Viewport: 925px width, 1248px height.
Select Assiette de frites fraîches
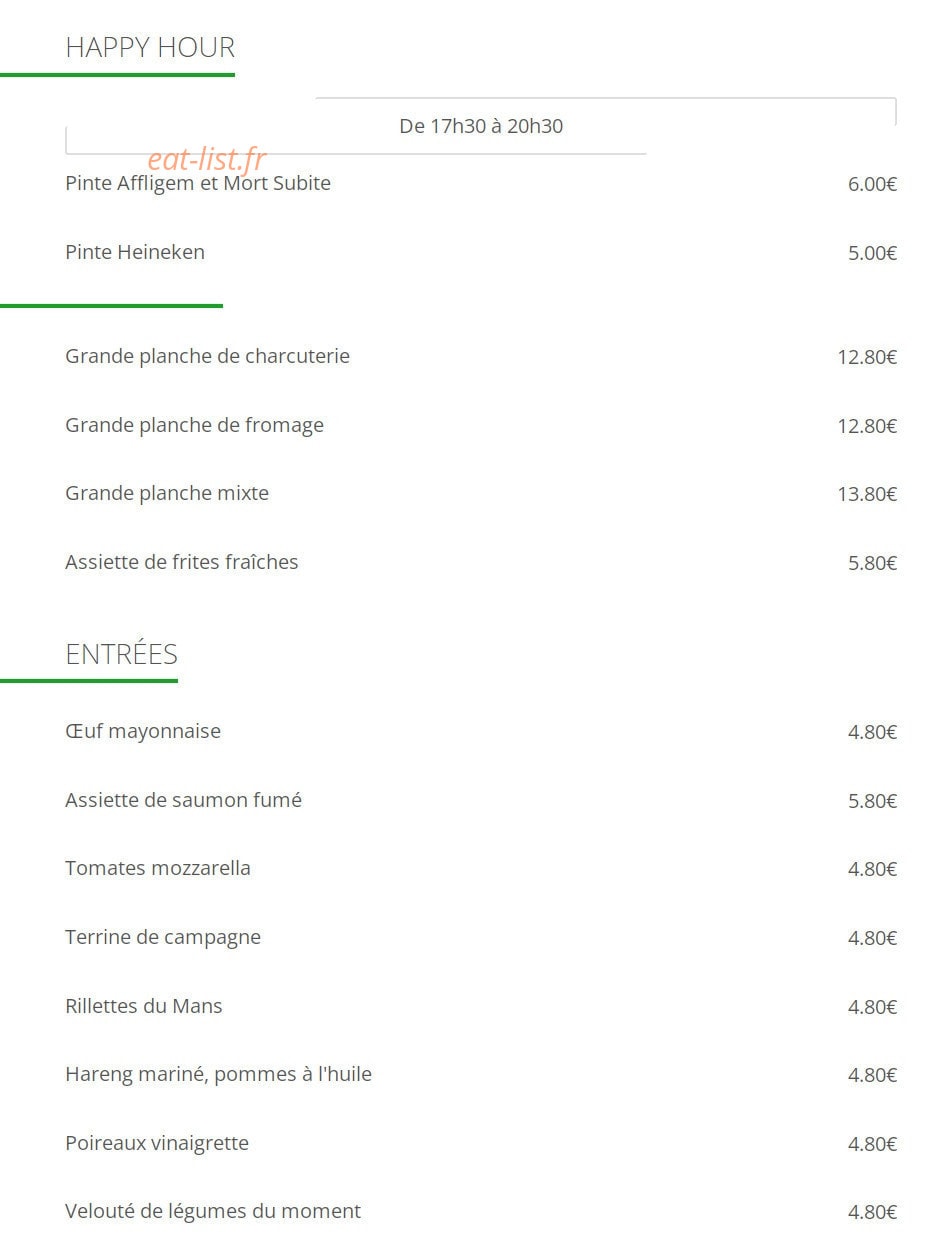pyautogui.click(x=182, y=562)
